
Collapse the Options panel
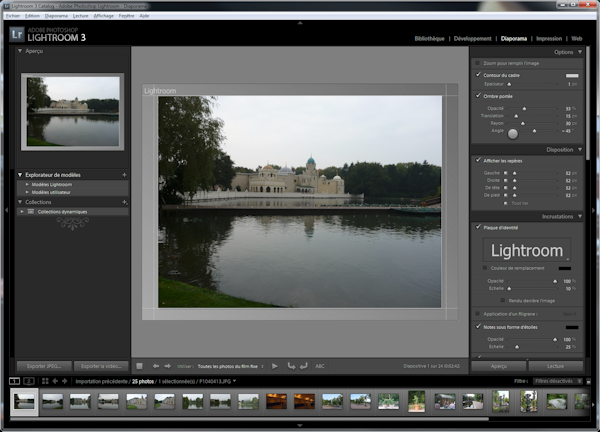point(581,52)
